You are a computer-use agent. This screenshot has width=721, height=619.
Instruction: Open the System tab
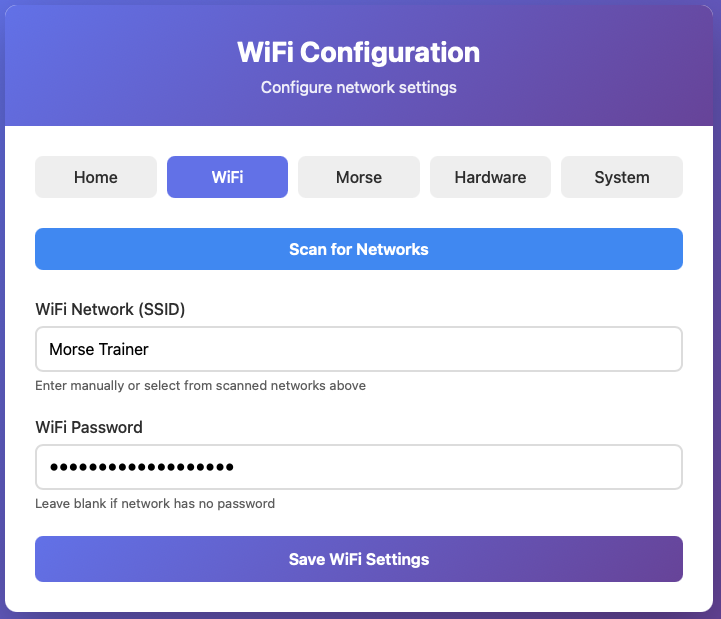tap(621, 177)
